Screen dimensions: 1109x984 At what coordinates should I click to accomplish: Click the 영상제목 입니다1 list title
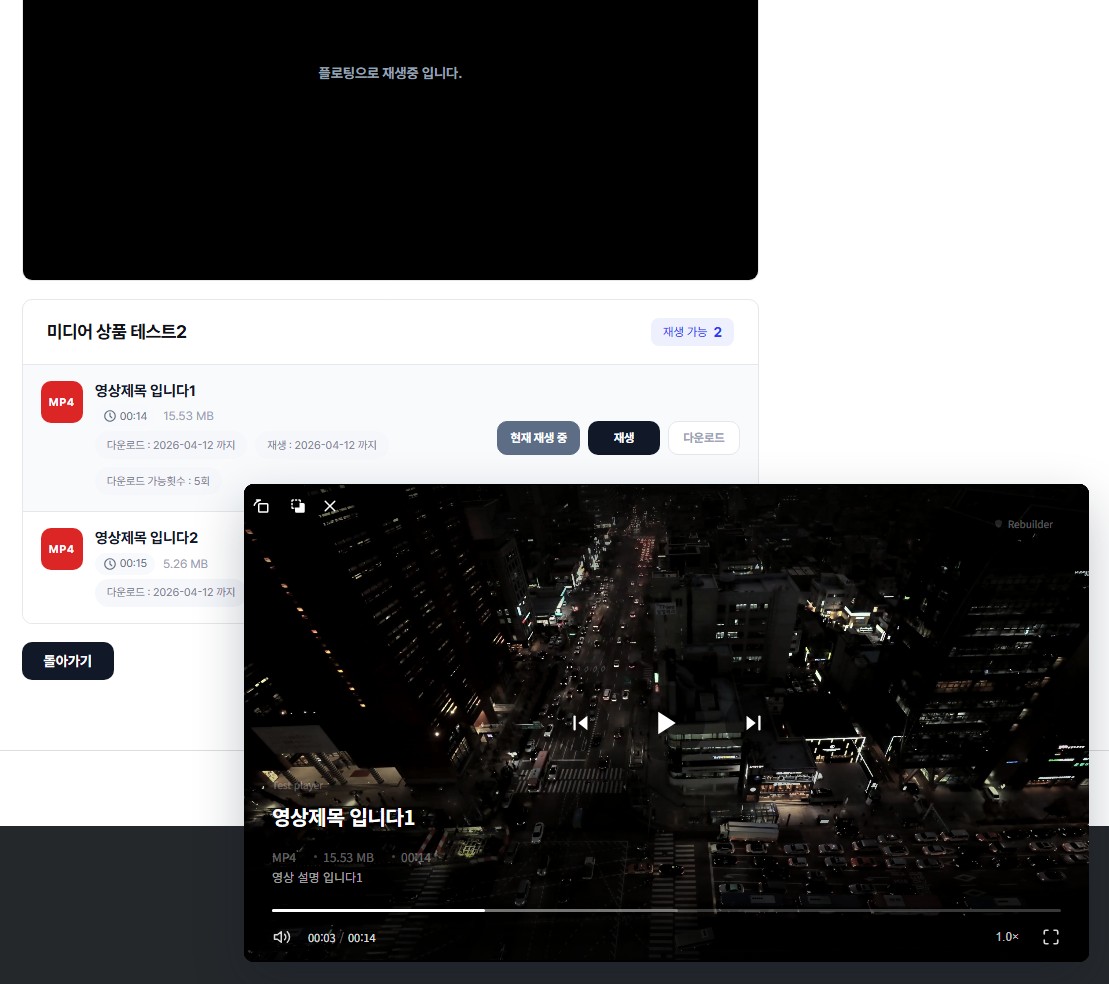pyautogui.click(x=145, y=390)
